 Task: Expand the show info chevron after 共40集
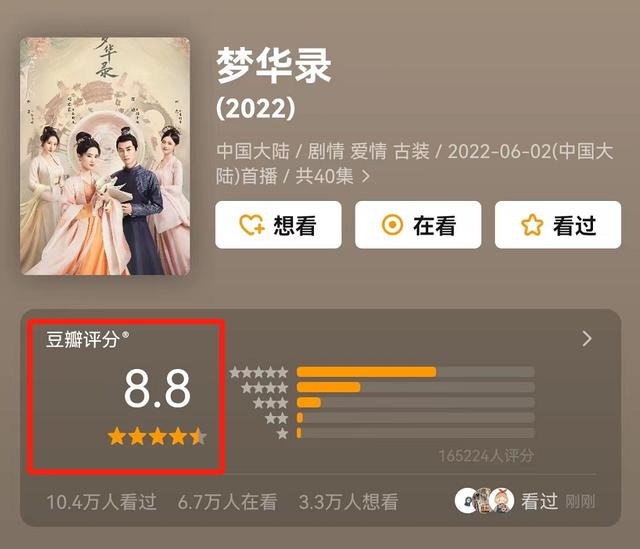[x=366, y=176]
